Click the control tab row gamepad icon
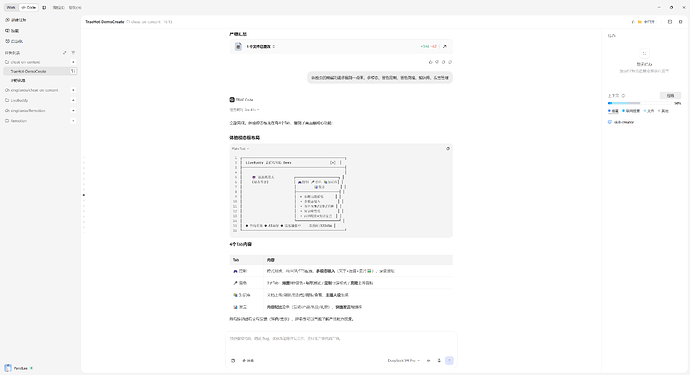Image resolution: width=690 pixels, height=375 pixels. coord(235,271)
